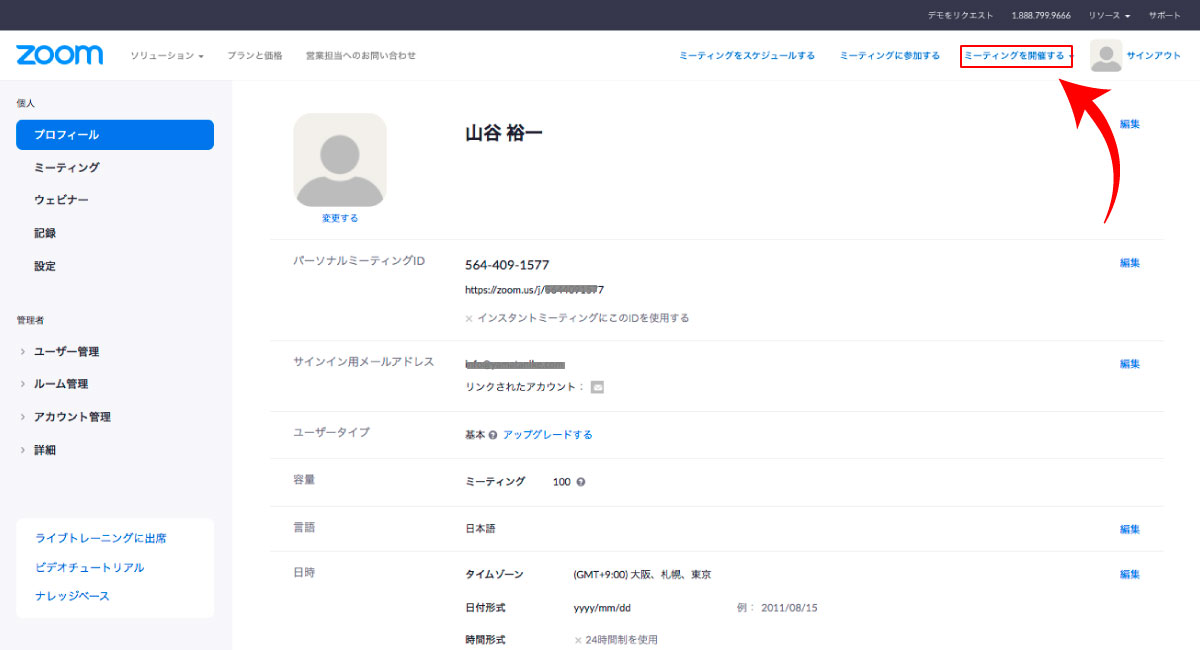
Task: Click timezone value (GMT+9:00) 大阪、札幌、東京
Action: (x=643, y=575)
